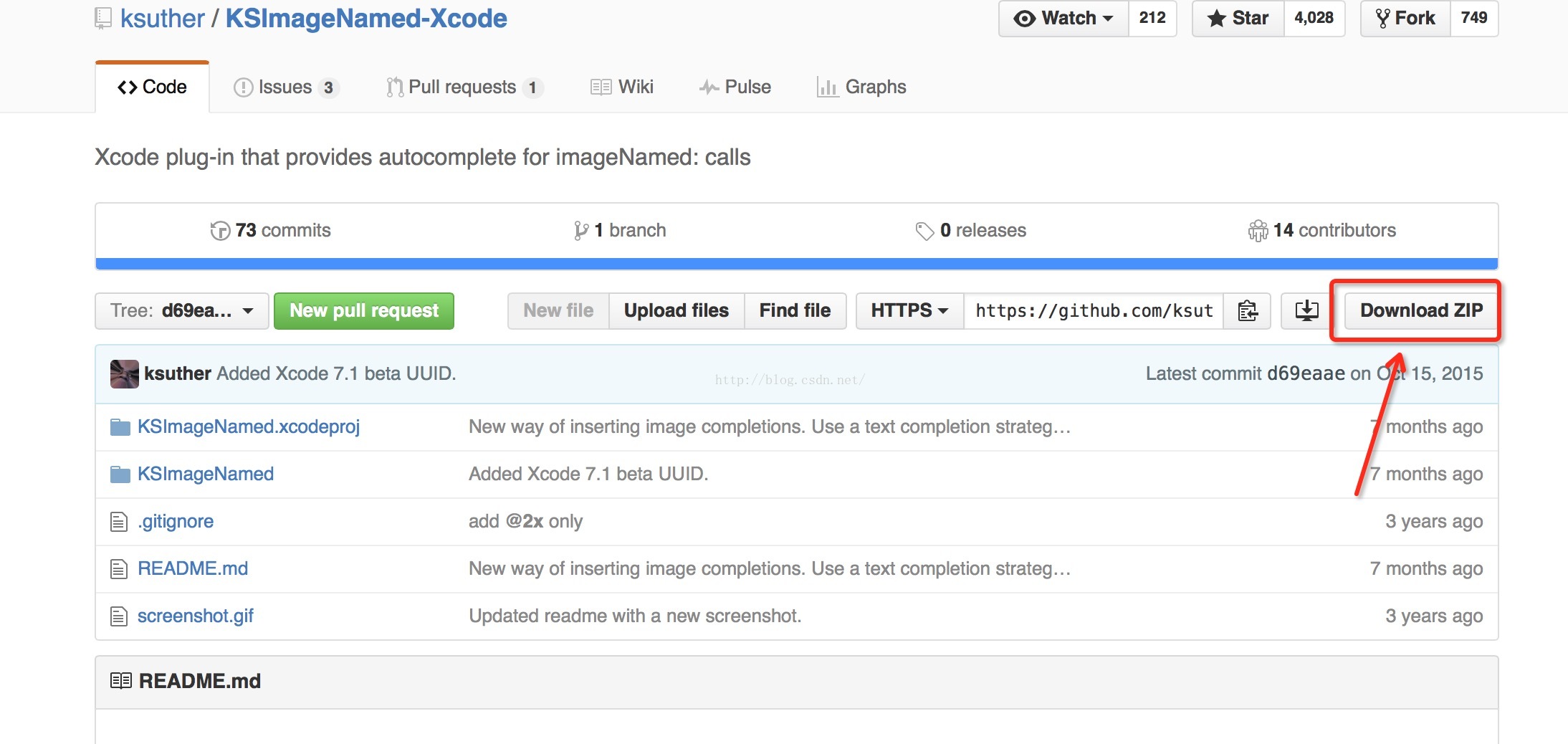Viewport: 1568px width, 744px height.
Task: Open the HTTPS protocol dropdown
Action: click(x=909, y=311)
